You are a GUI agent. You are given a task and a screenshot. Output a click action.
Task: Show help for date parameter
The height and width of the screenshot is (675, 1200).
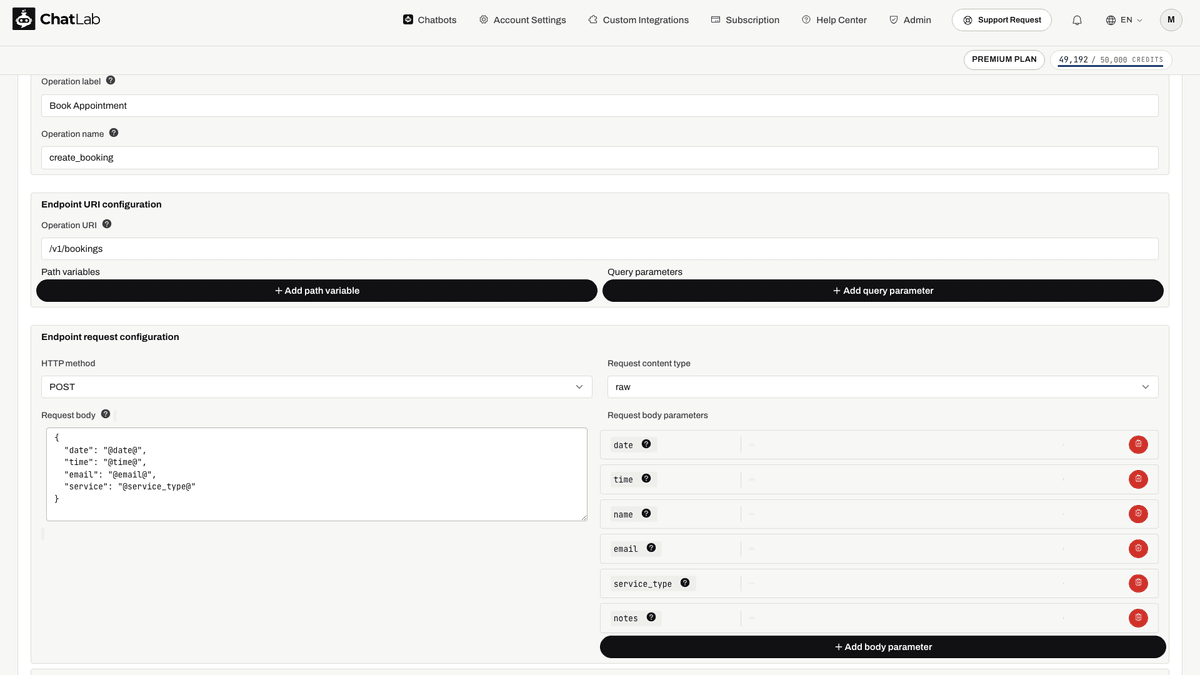point(646,444)
